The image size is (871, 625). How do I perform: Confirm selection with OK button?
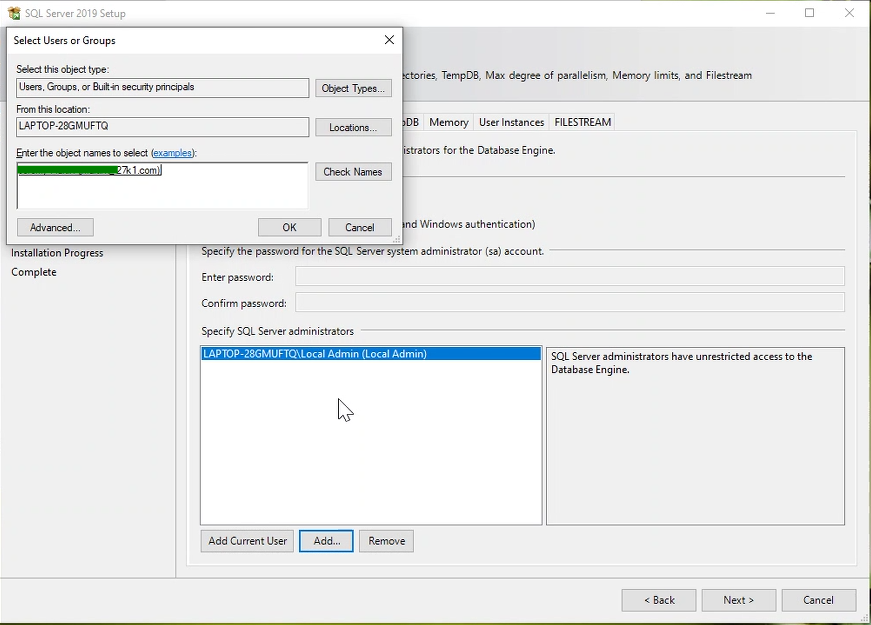coord(289,227)
